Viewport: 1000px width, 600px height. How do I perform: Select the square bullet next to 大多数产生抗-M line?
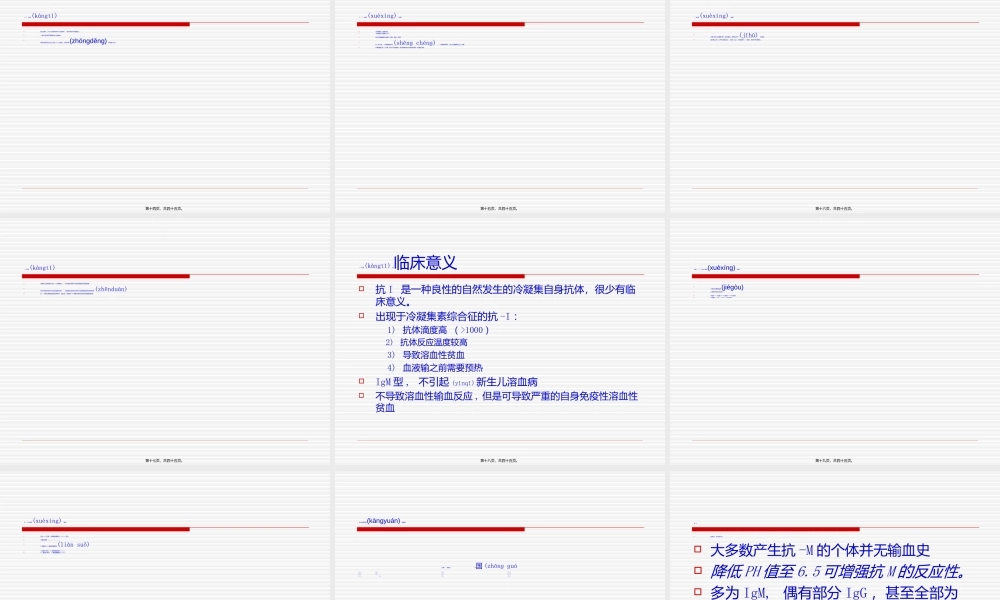pyautogui.click(x=698, y=548)
